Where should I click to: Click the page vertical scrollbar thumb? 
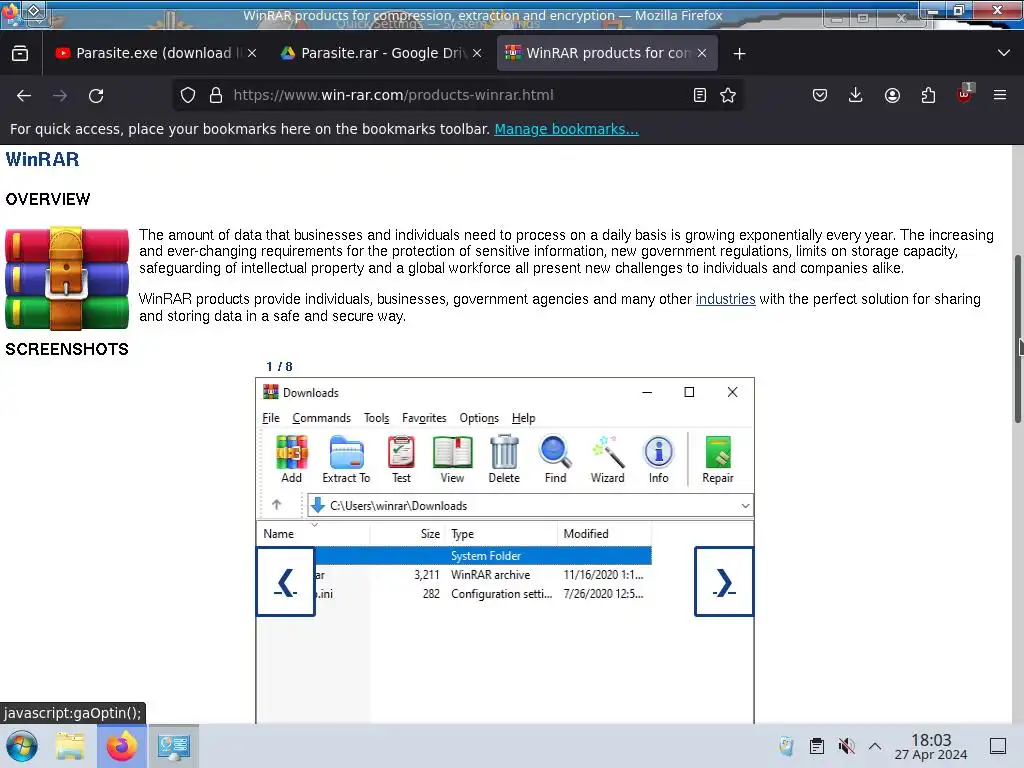click(1017, 338)
